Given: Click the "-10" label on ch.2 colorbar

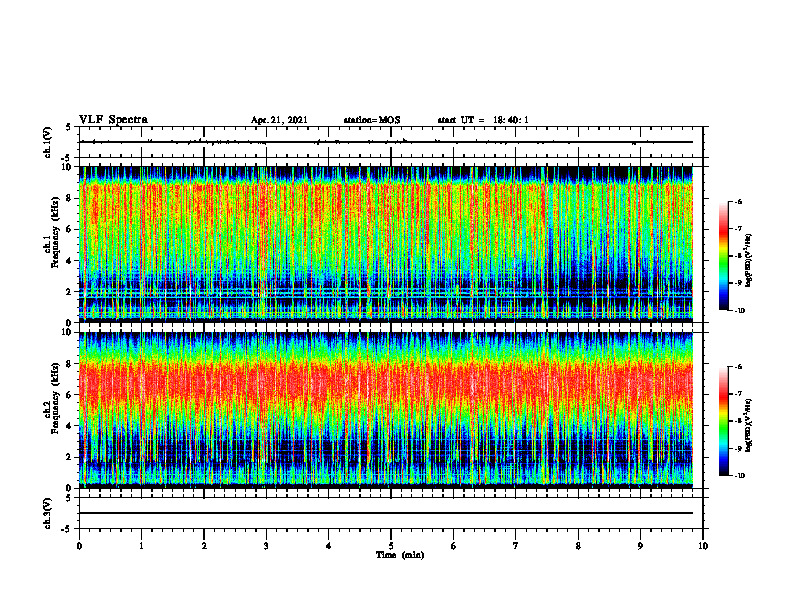Looking at the screenshot, I should tap(739, 476).
